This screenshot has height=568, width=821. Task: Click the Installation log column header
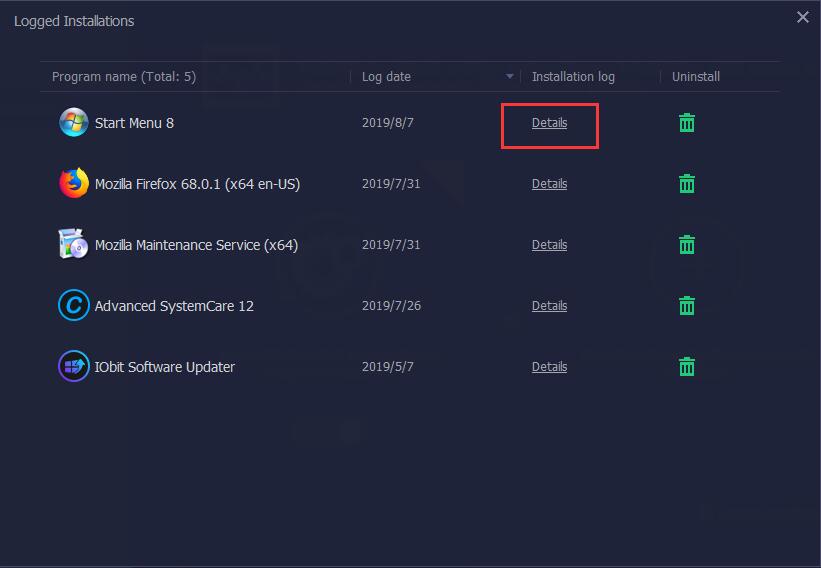pos(573,77)
